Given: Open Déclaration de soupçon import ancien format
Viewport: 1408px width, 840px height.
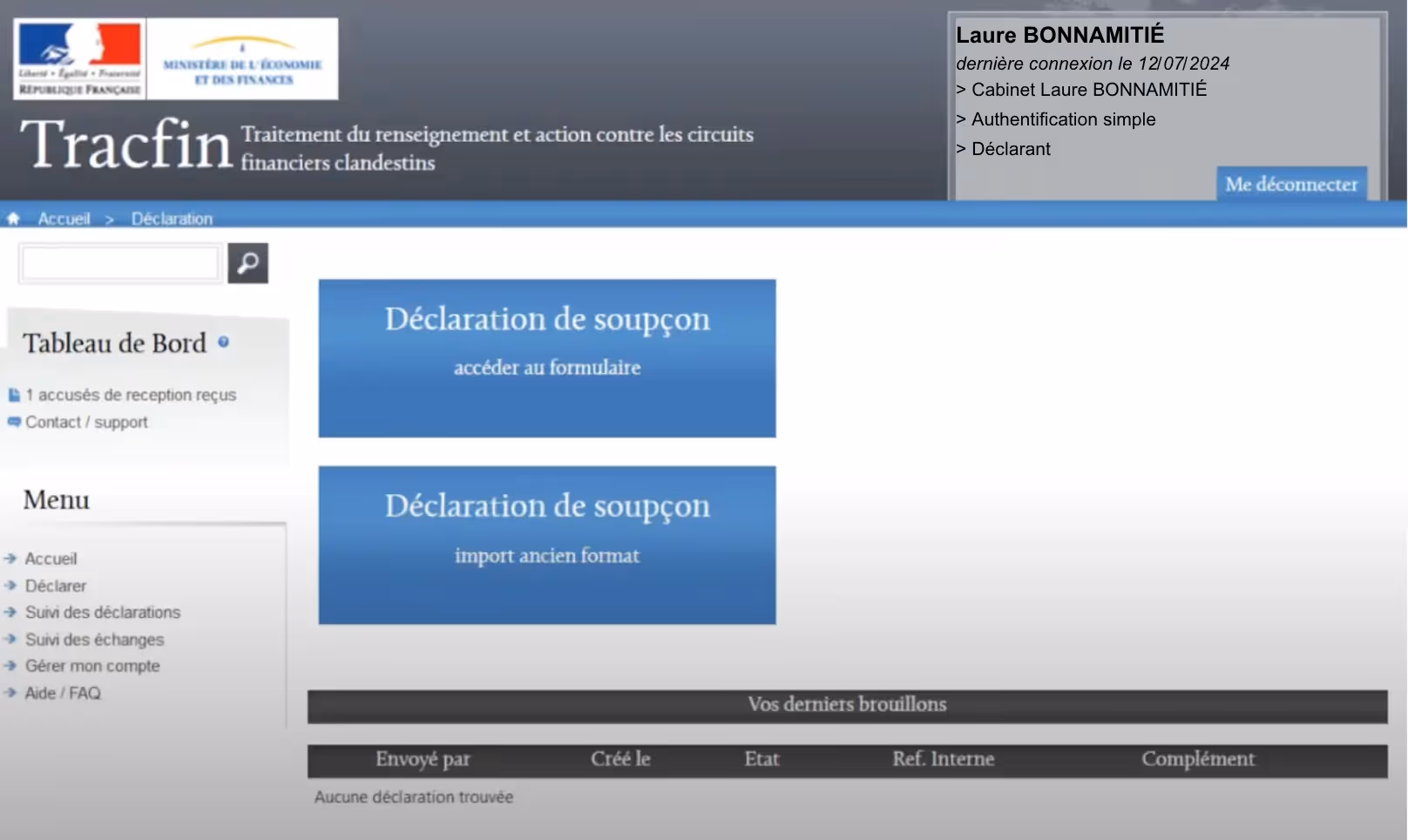Looking at the screenshot, I should click(x=547, y=545).
